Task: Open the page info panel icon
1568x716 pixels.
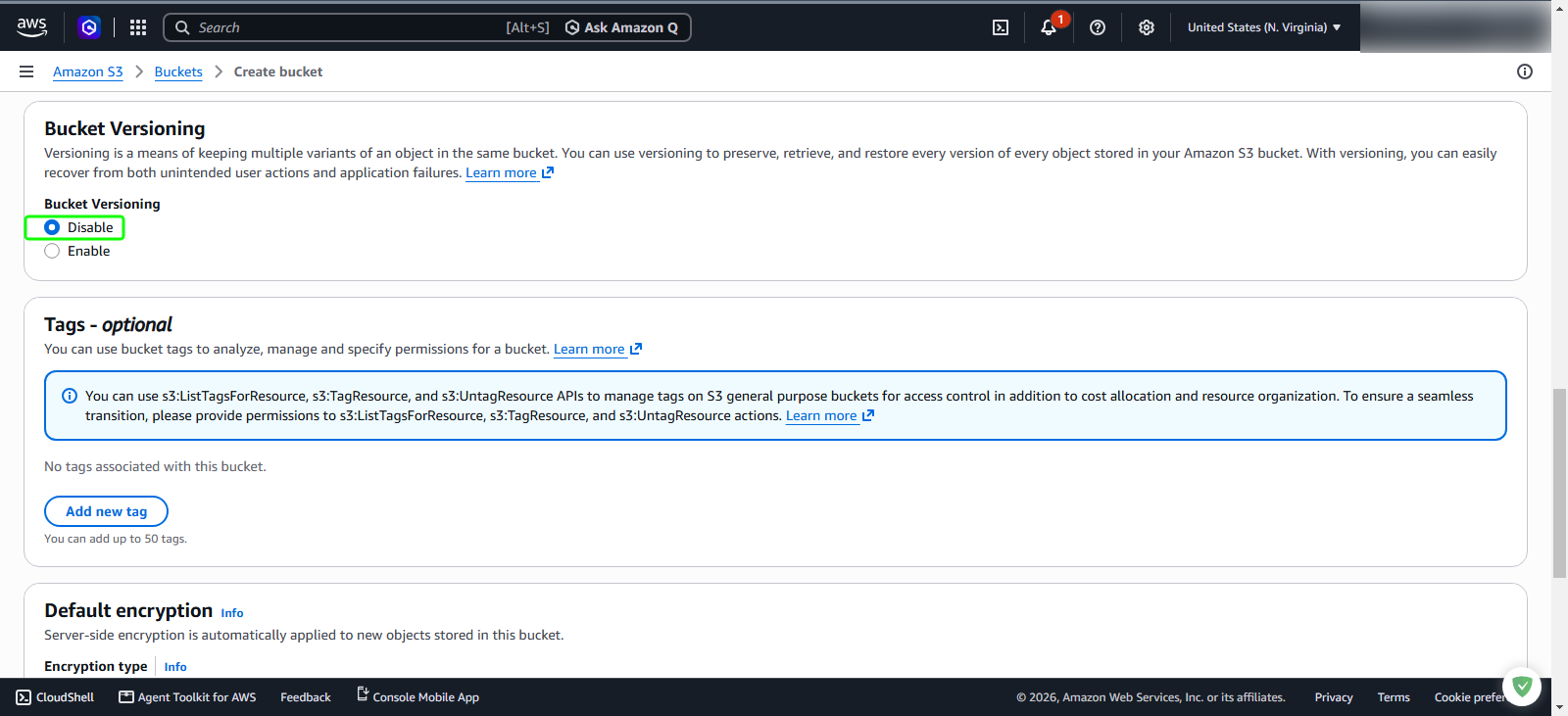Action: pyautogui.click(x=1525, y=72)
